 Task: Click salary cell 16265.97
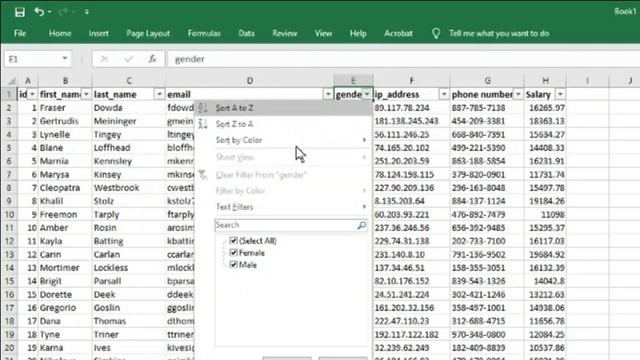point(545,108)
